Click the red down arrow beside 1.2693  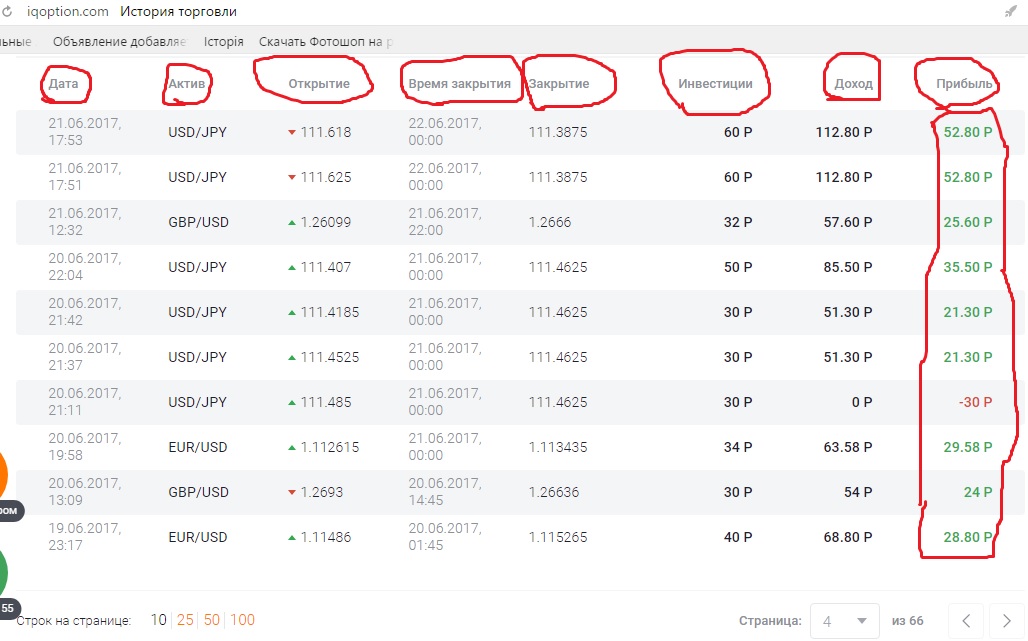click(292, 492)
